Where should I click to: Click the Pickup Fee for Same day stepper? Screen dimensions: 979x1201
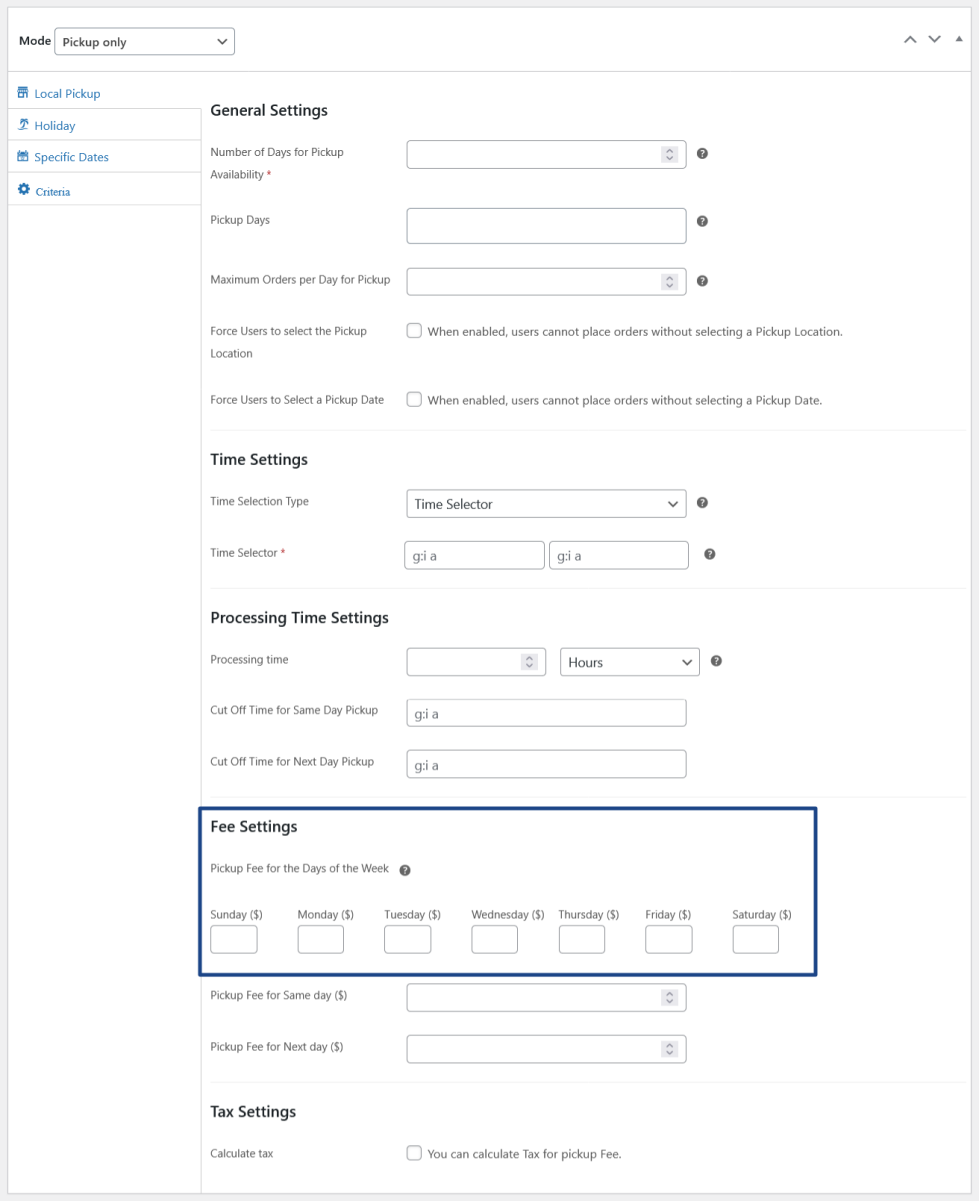point(670,997)
